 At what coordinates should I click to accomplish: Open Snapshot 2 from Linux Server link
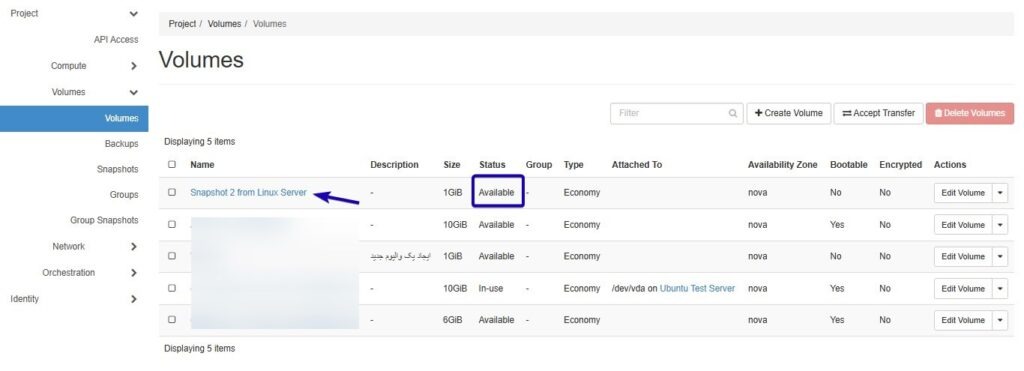[248, 193]
